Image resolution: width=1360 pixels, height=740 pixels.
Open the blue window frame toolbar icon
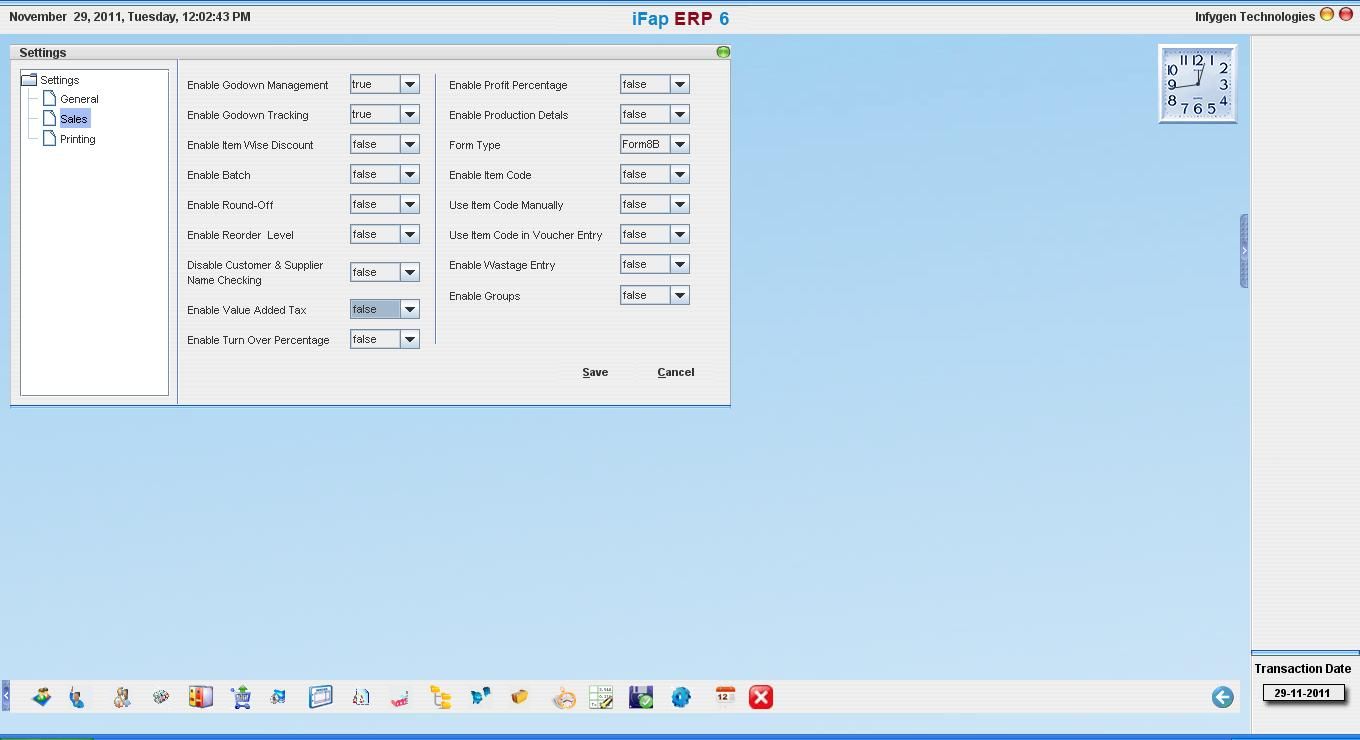320,697
